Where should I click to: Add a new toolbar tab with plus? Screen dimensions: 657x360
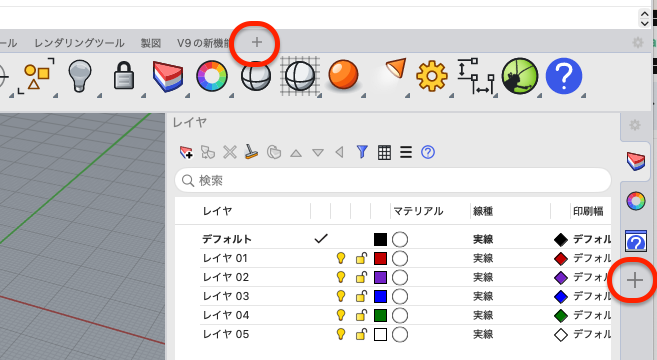256,42
